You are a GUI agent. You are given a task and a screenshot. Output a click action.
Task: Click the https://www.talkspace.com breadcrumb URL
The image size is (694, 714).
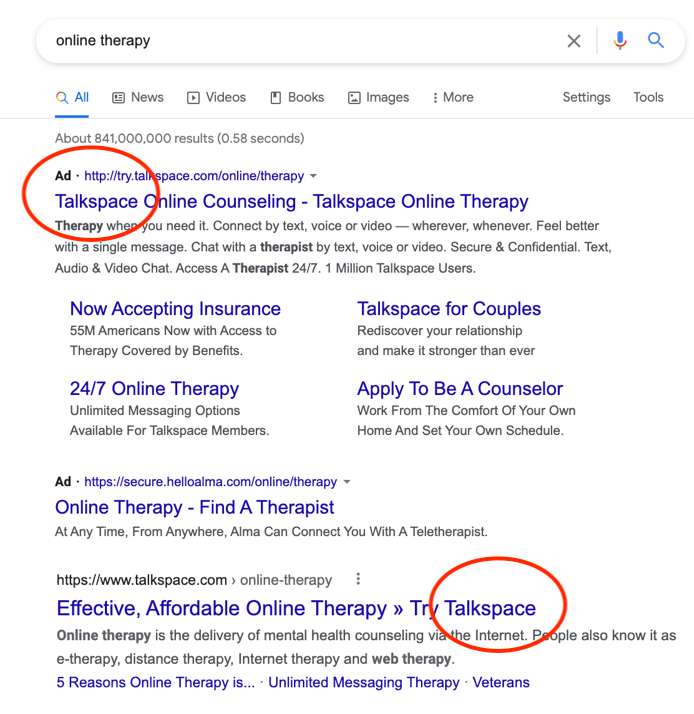point(142,580)
